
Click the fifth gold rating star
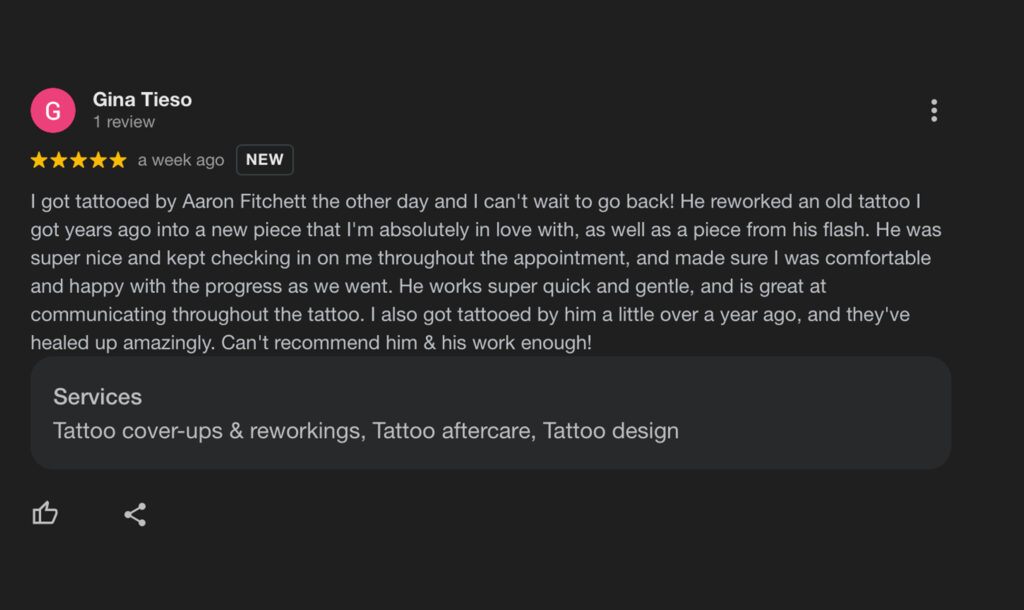coord(118,160)
